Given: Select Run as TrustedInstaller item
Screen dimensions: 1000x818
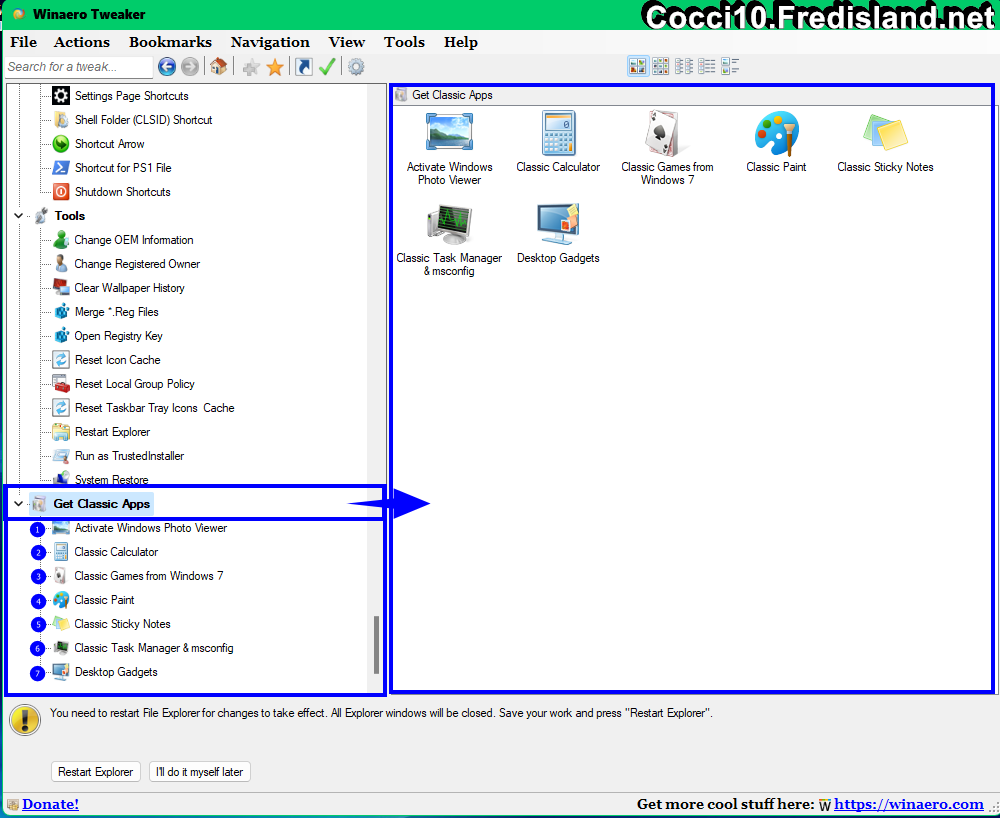Looking at the screenshot, I should [x=129, y=456].
